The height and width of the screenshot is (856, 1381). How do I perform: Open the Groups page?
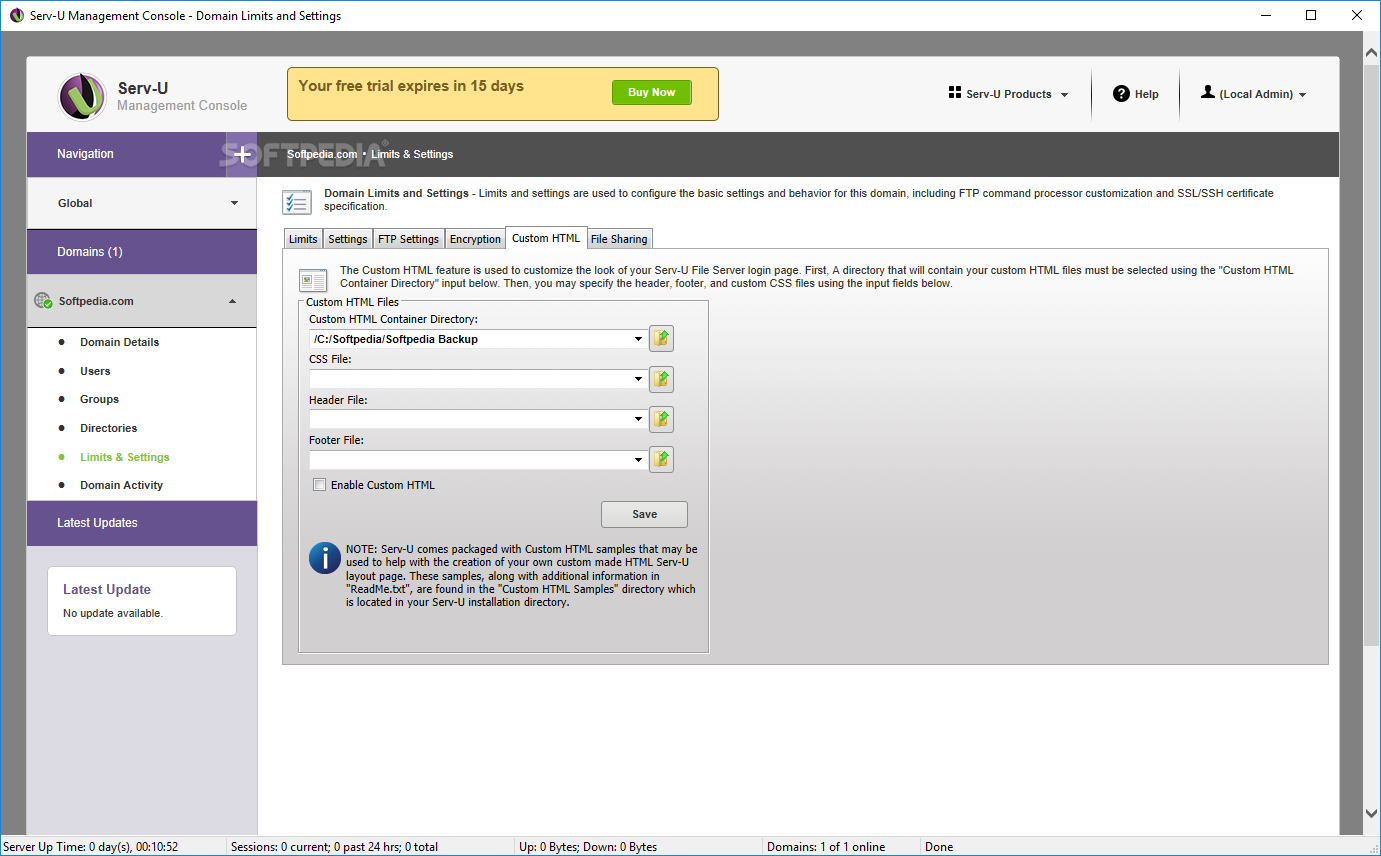tap(99, 399)
